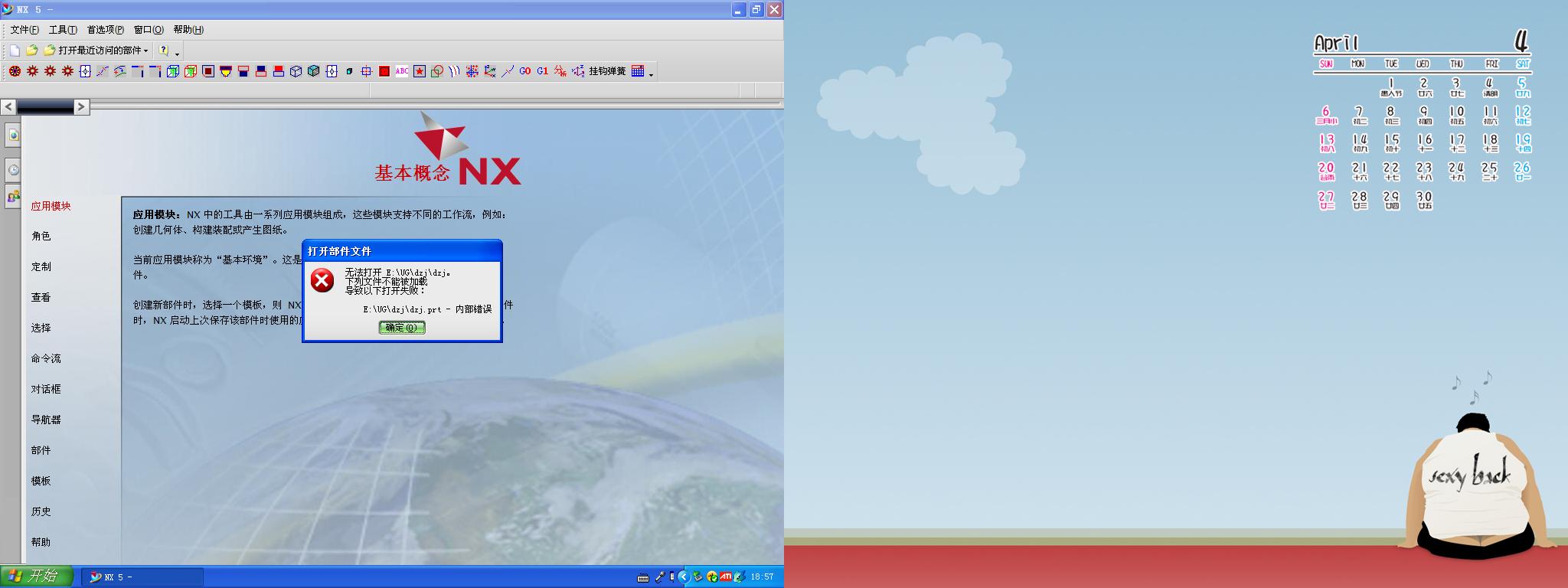Click the pink ABC text icon
Image resolution: width=1568 pixels, height=588 pixels.
point(402,71)
